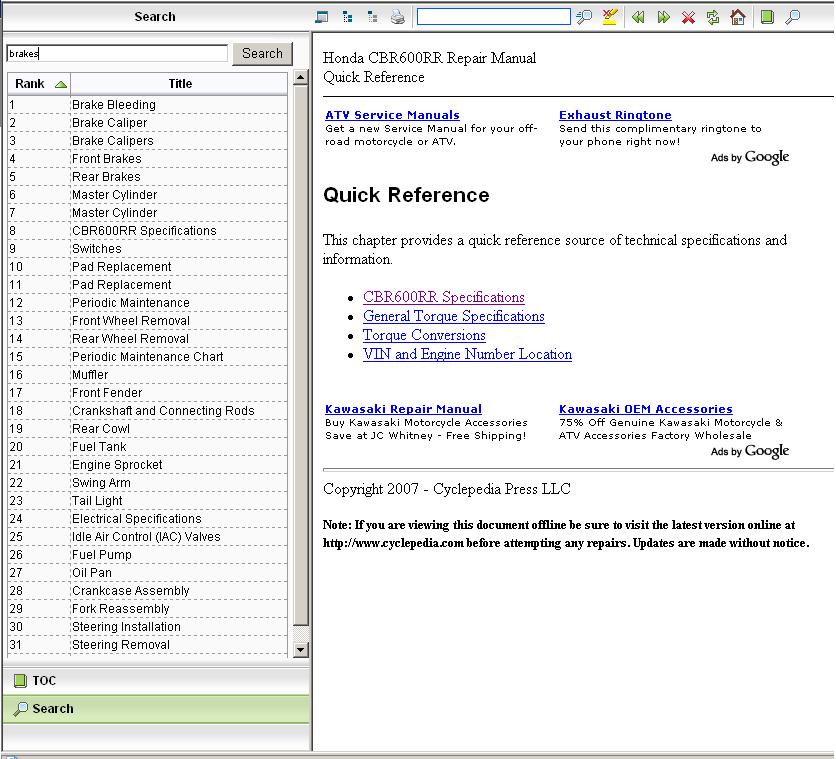The width and height of the screenshot is (836, 759).
Task: Open the 'Brake Calipers' result ranked 3
Action: [x=148, y=141]
